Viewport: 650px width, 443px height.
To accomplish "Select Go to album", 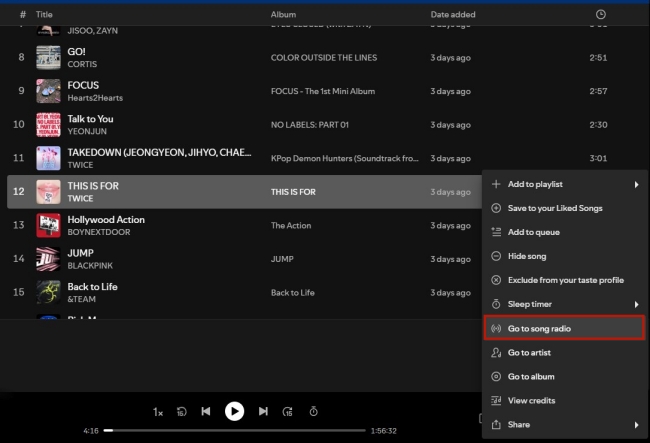I will pyautogui.click(x=565, y=377).
